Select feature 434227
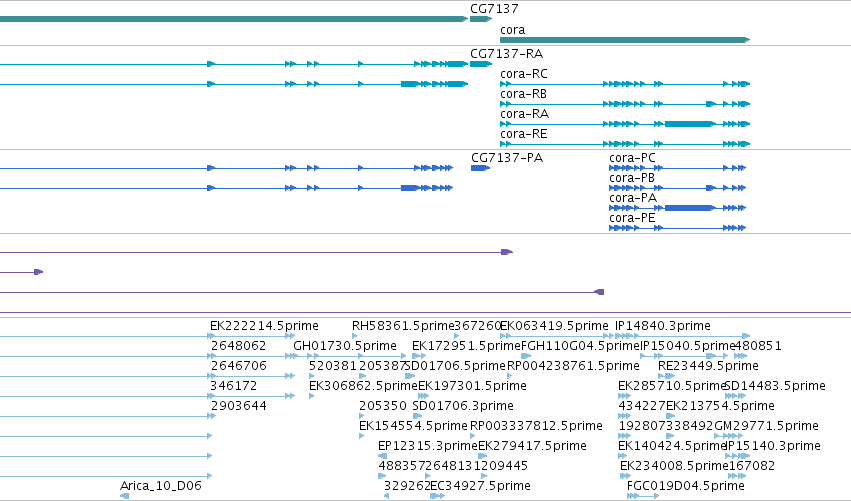The width and height of the screenshot is (851, 501). coord(642,407)
